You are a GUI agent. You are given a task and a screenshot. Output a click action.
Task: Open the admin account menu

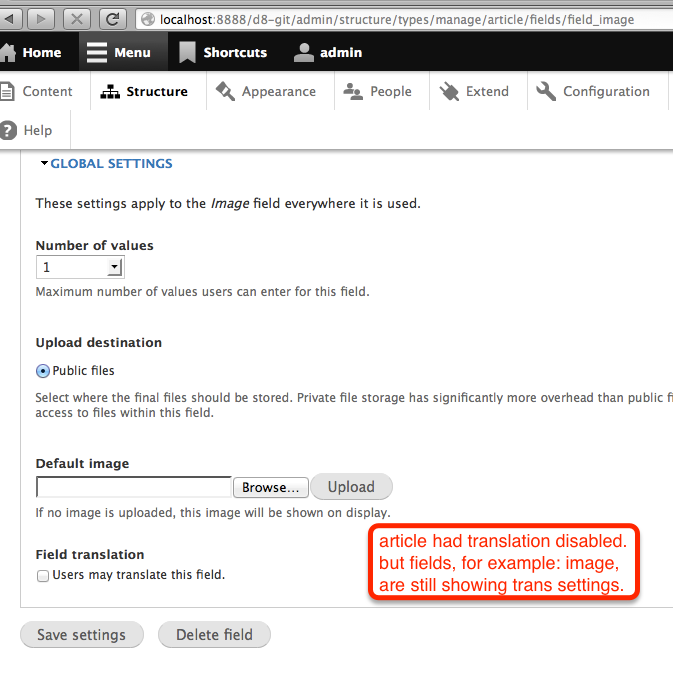pos(328,52)
